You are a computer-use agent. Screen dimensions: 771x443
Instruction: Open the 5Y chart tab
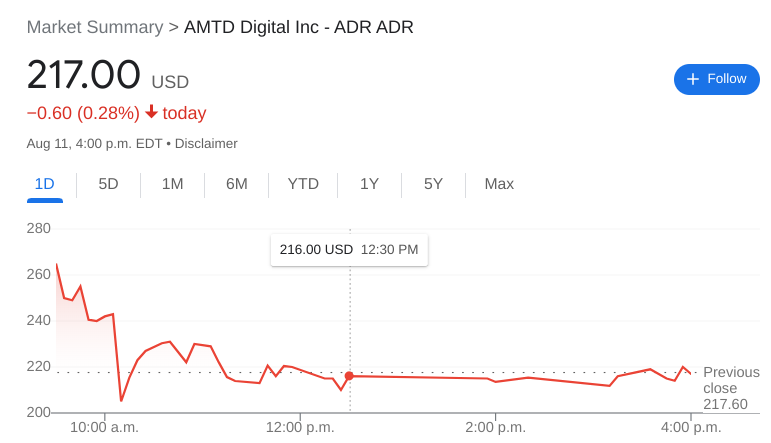coord(433,184)
